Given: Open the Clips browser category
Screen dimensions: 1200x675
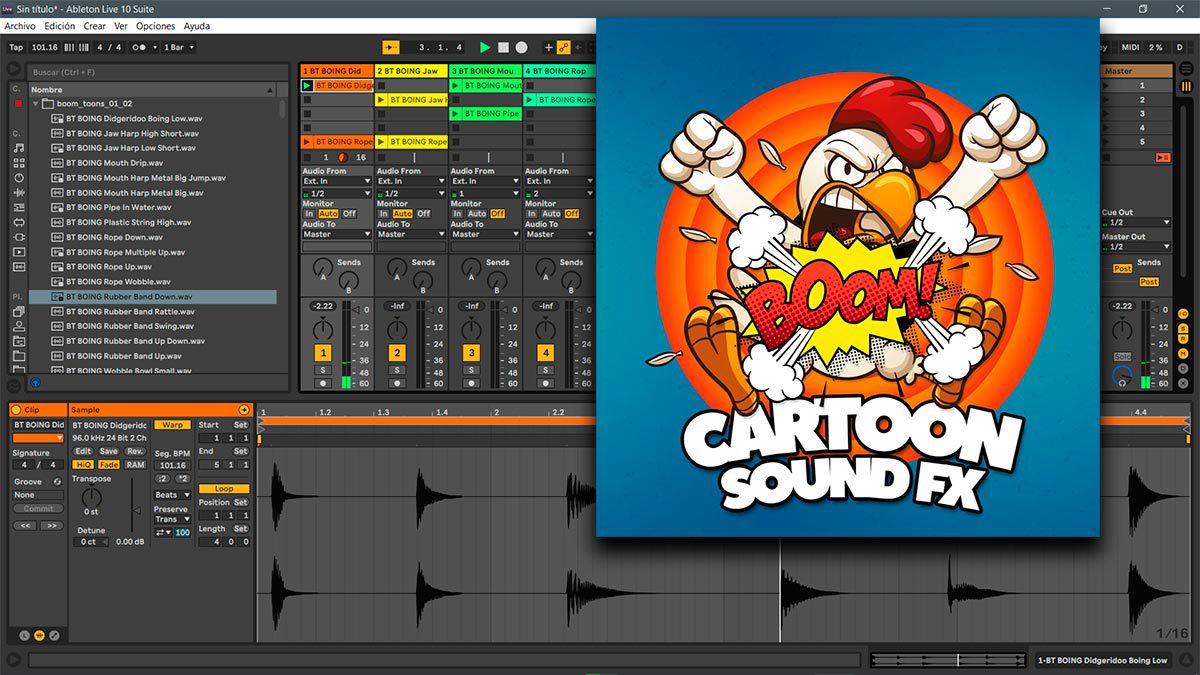Looking at the screenshot, I should (19, 252).
